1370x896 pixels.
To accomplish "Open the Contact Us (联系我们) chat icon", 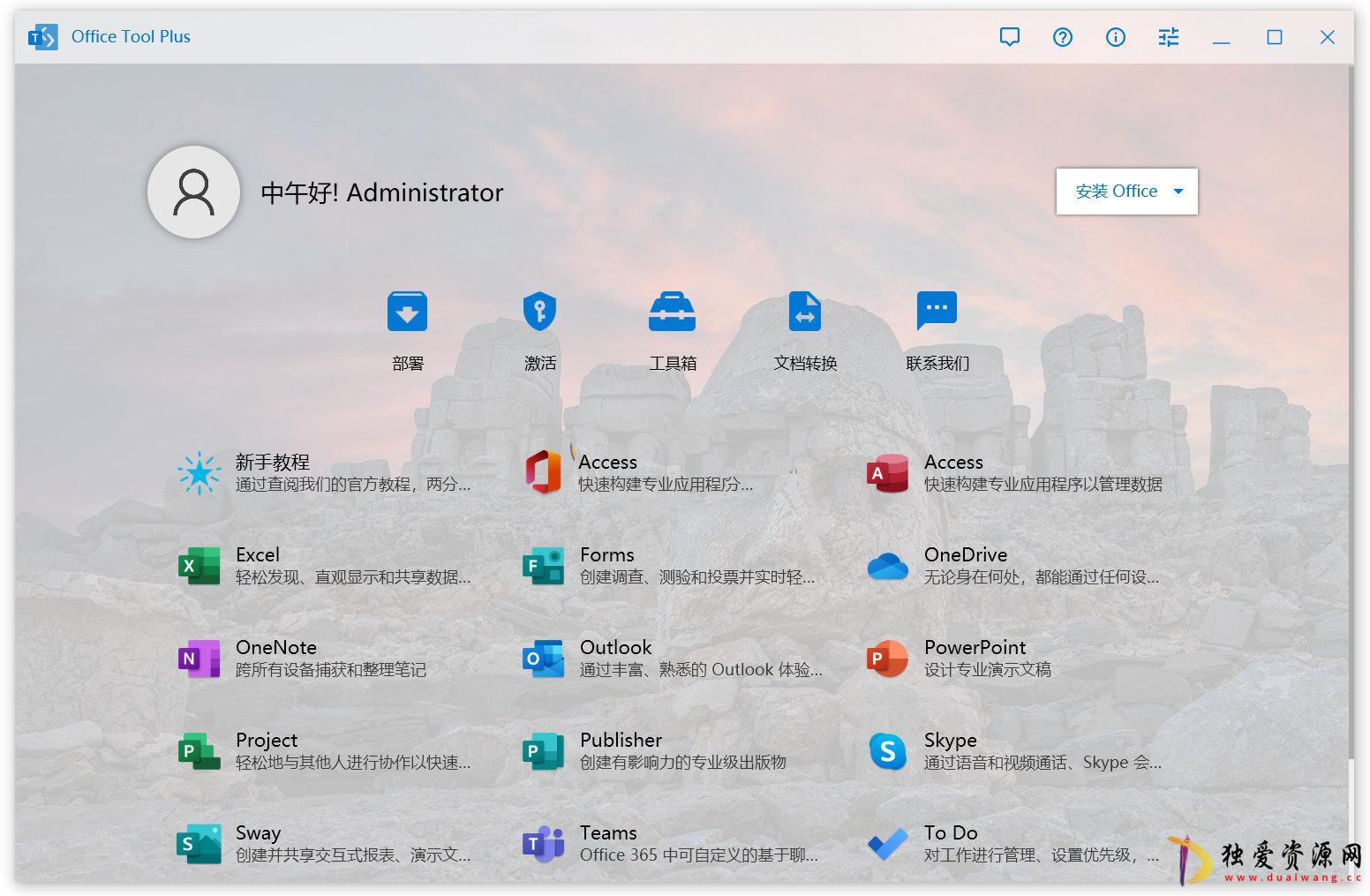I will pyautogui.click(x=937, y=311).
